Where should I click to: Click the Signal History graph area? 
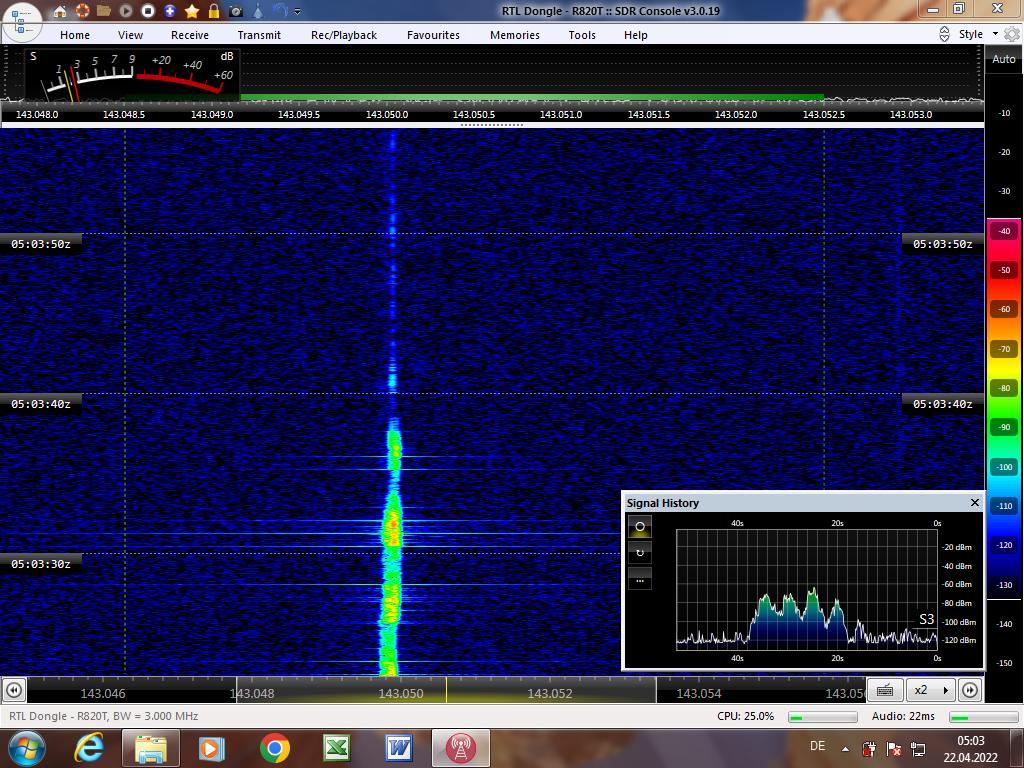click(x=807, y=589)
